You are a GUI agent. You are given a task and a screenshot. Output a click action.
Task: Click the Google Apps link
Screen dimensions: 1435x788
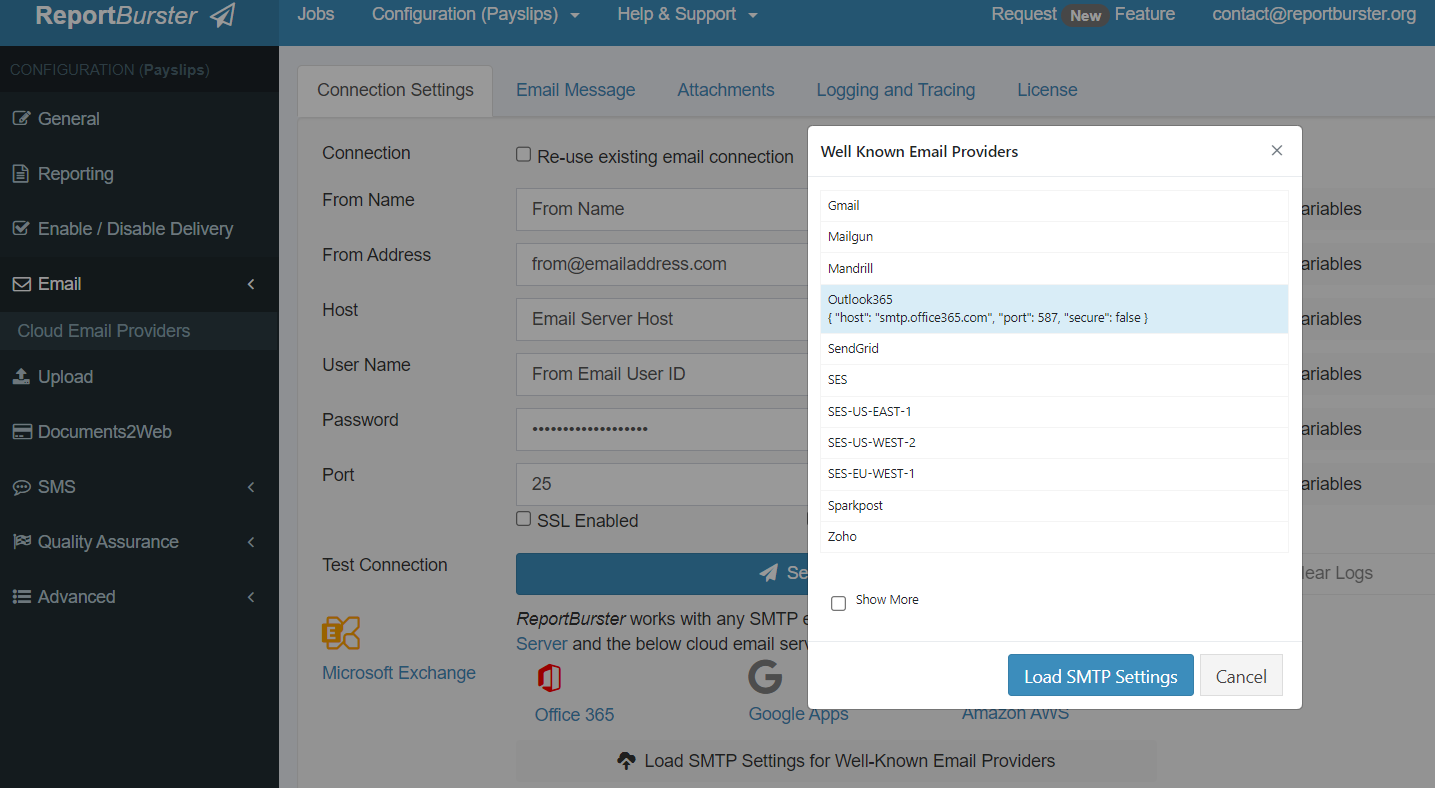coord(798,714)
